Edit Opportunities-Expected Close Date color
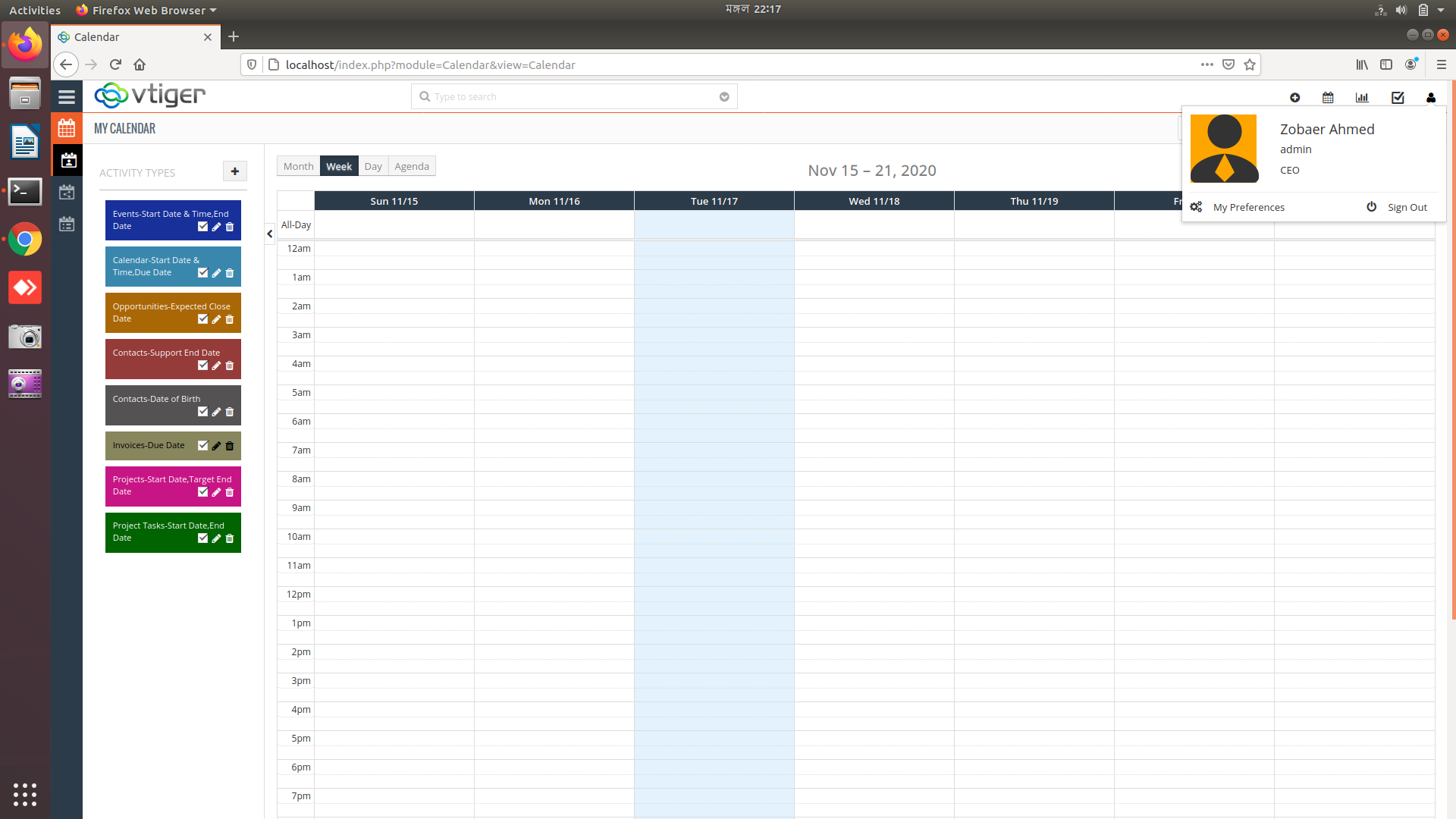1456x819 pixels. [216, 319]
